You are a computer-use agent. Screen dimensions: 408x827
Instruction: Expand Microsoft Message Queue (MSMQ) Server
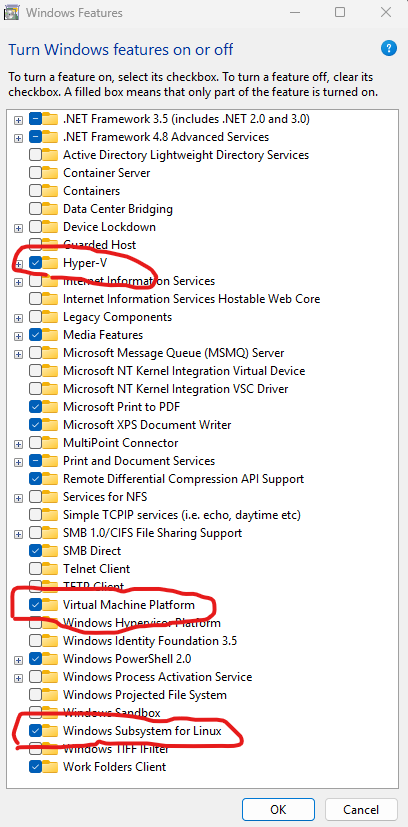point(18,353)
